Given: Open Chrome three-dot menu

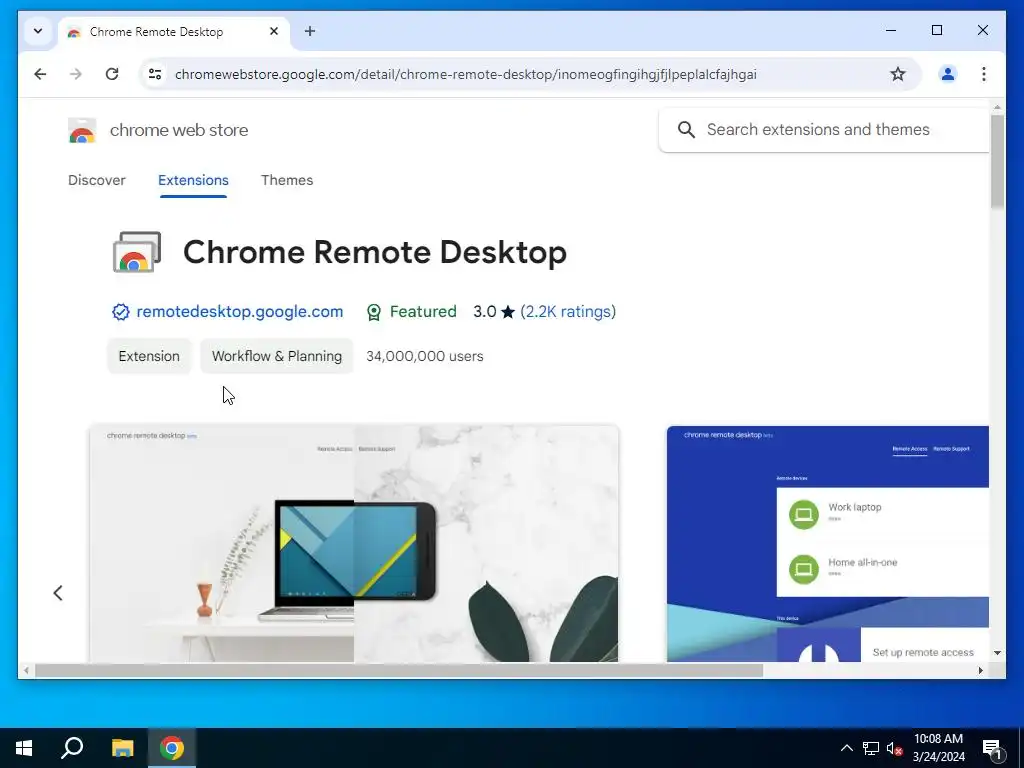Looking at the screenshot, I should click(x=984, y=74).
